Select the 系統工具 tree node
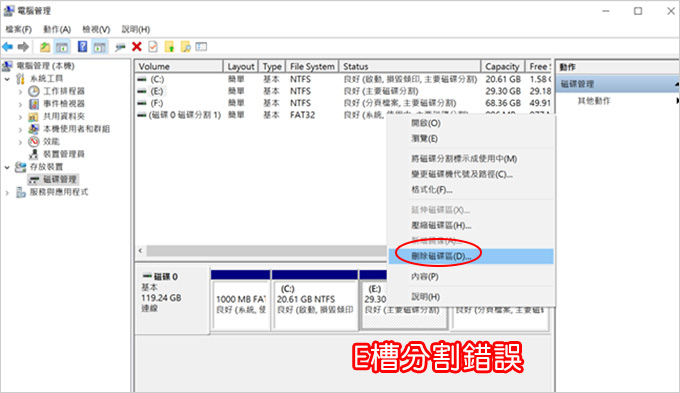The image size is (680, 393). pos(46,79)
